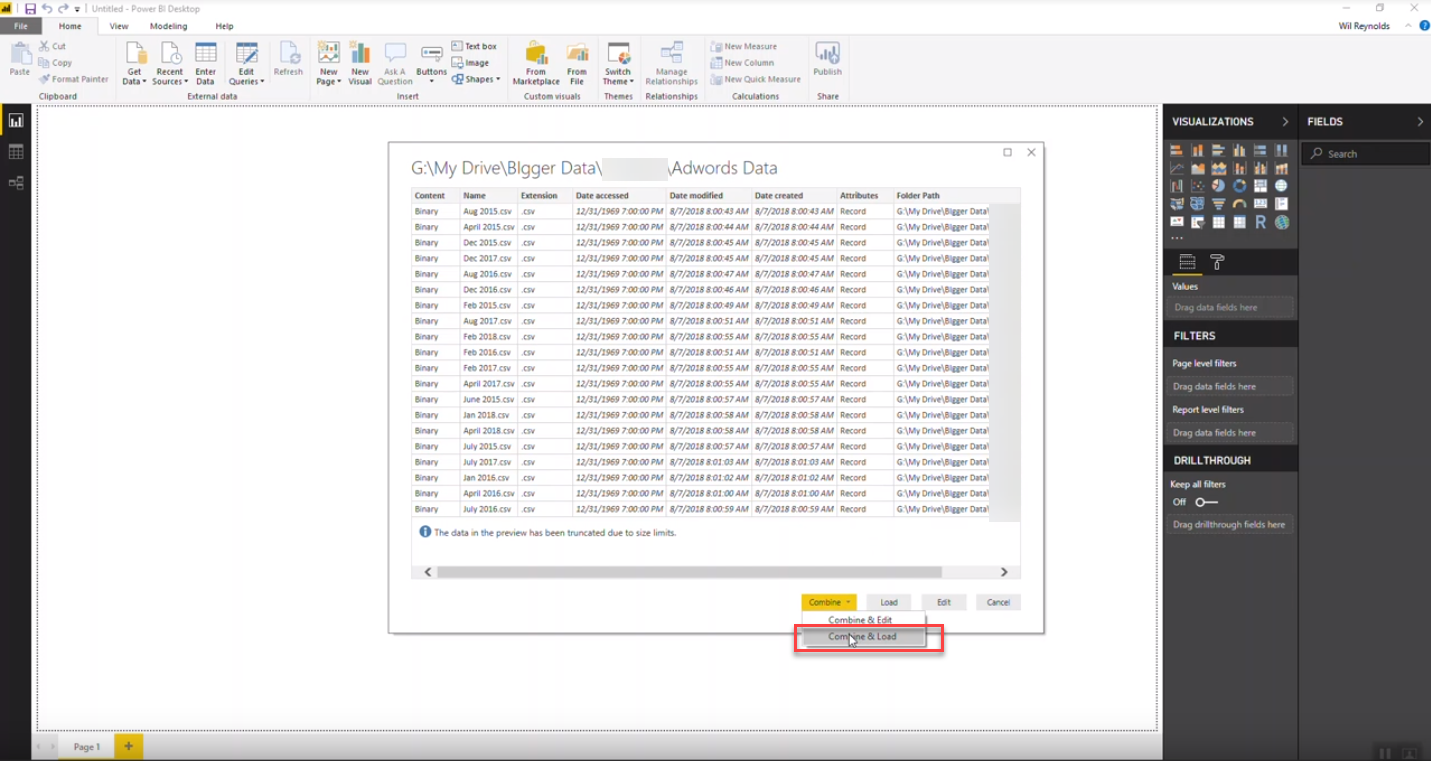Select the Line chart visual
Viewport: 1431px width, 761px height.
(x=1177, y=168)
